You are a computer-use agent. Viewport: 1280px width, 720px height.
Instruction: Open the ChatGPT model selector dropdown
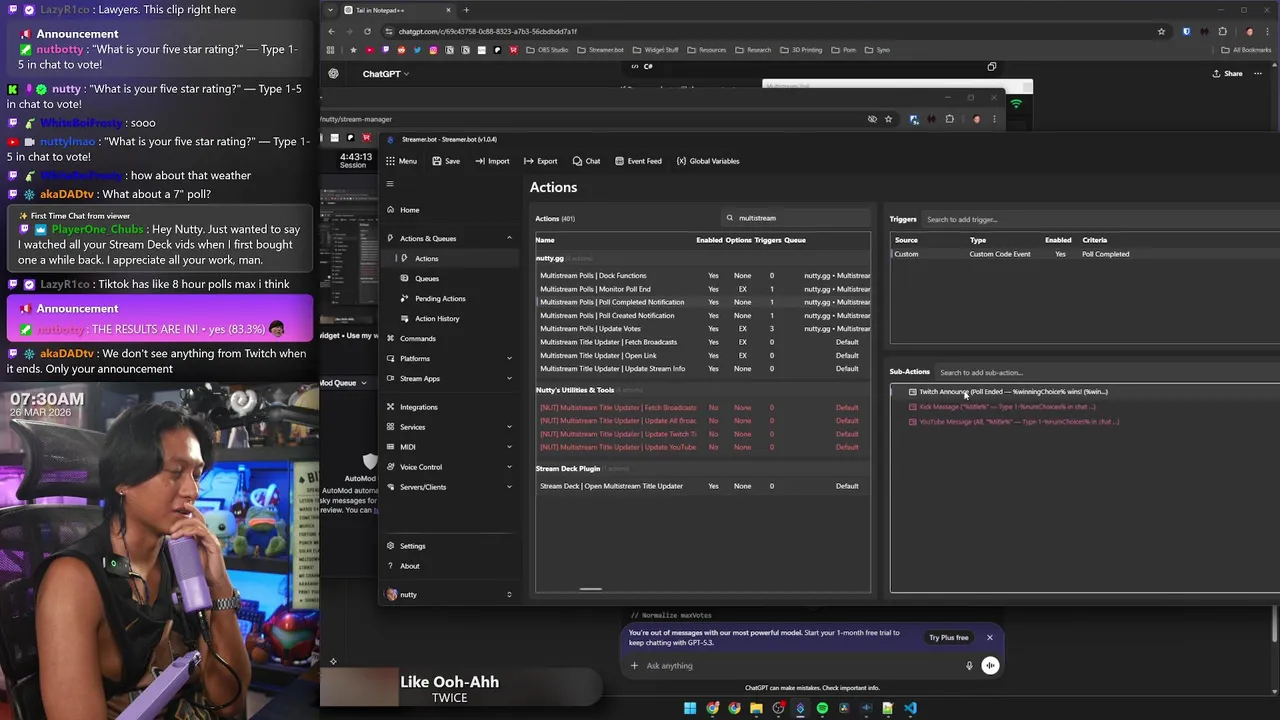tap(386, 74)
